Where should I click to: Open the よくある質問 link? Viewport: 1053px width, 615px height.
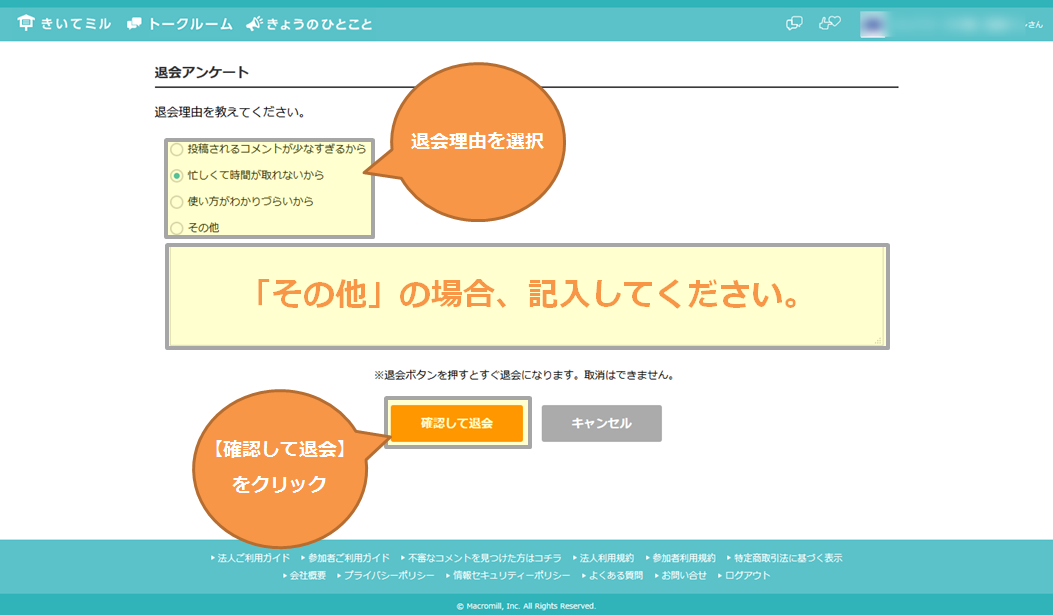point(617,575)
